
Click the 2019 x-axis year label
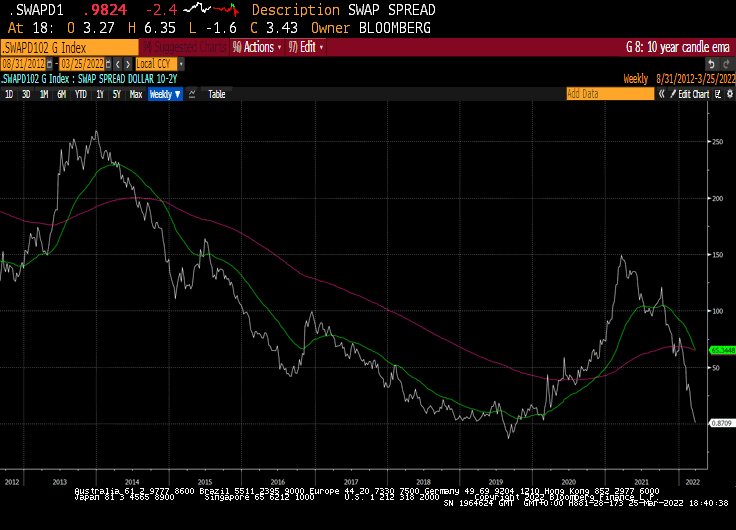pos(496,482)
